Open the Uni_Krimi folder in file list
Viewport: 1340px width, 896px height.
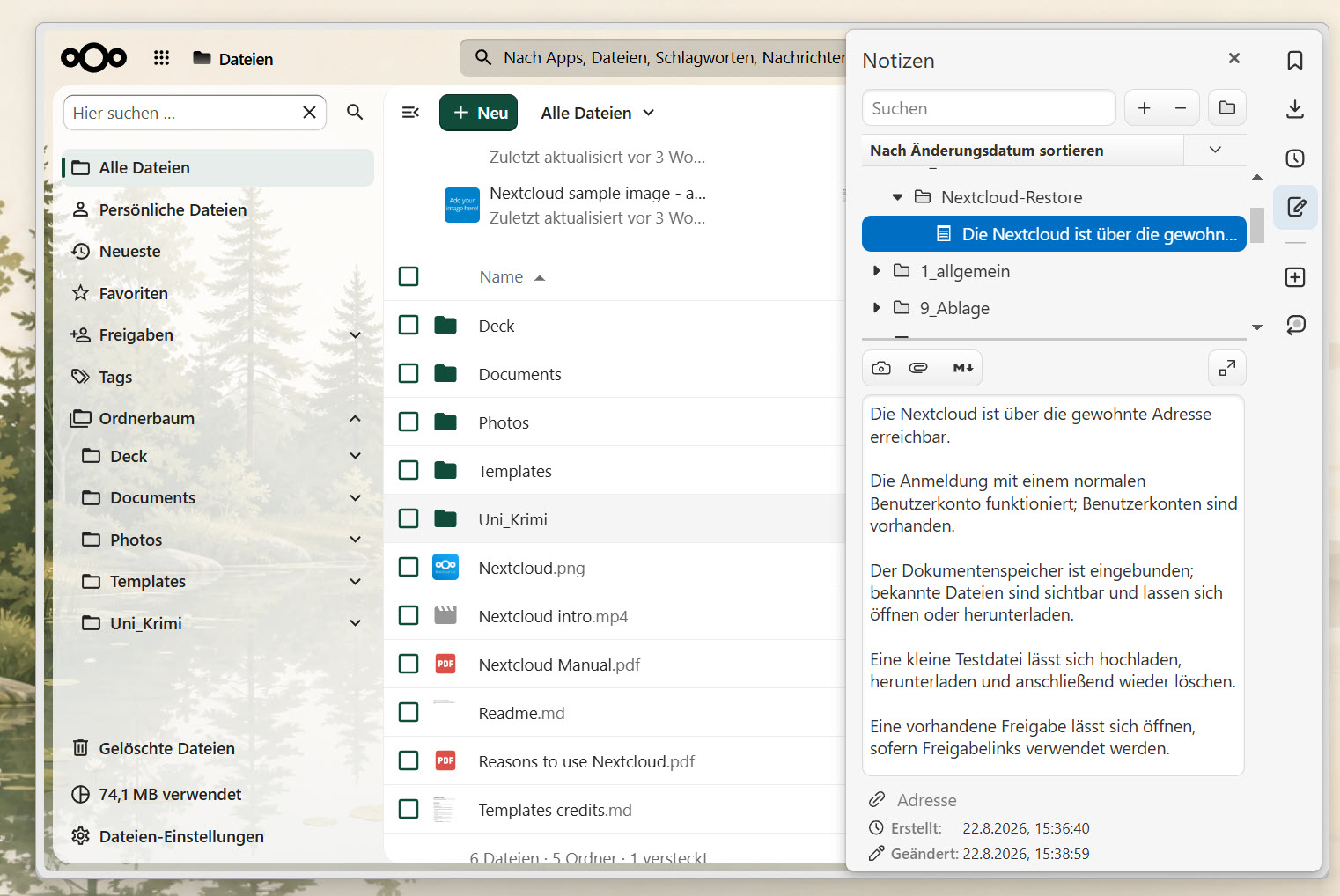click(512, 520)
